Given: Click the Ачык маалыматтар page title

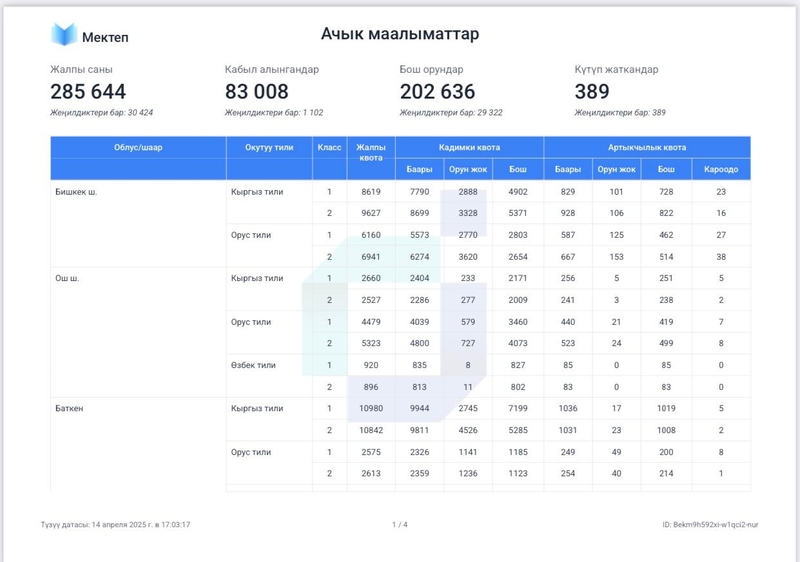Looking at the screenshot, I should [x=400, y=34].
